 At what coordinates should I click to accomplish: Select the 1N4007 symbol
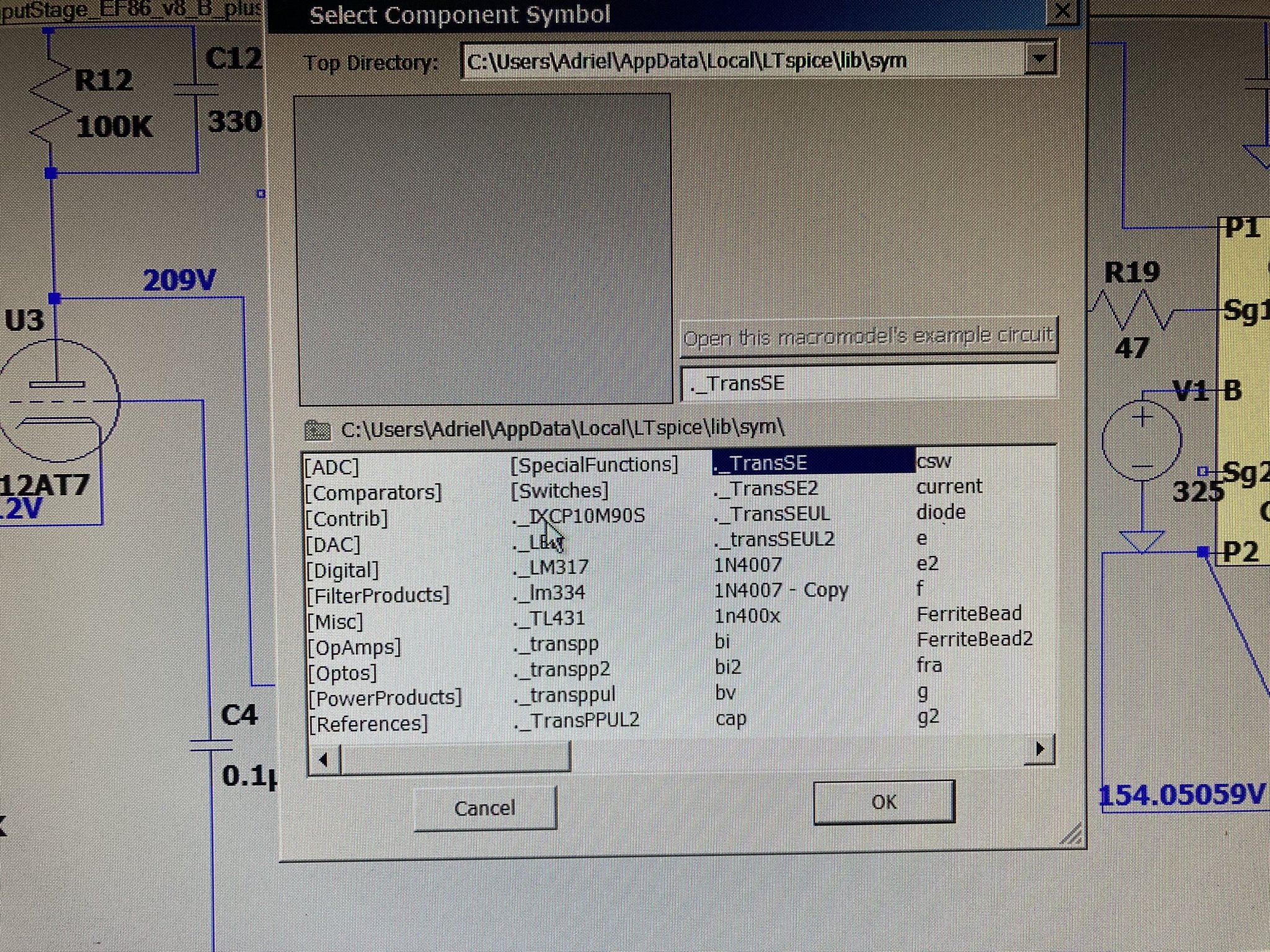748,565
